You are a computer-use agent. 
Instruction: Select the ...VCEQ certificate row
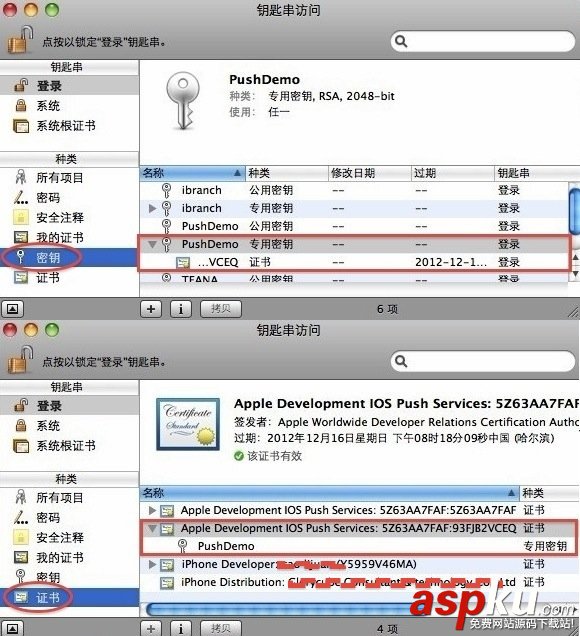(354, 262)
